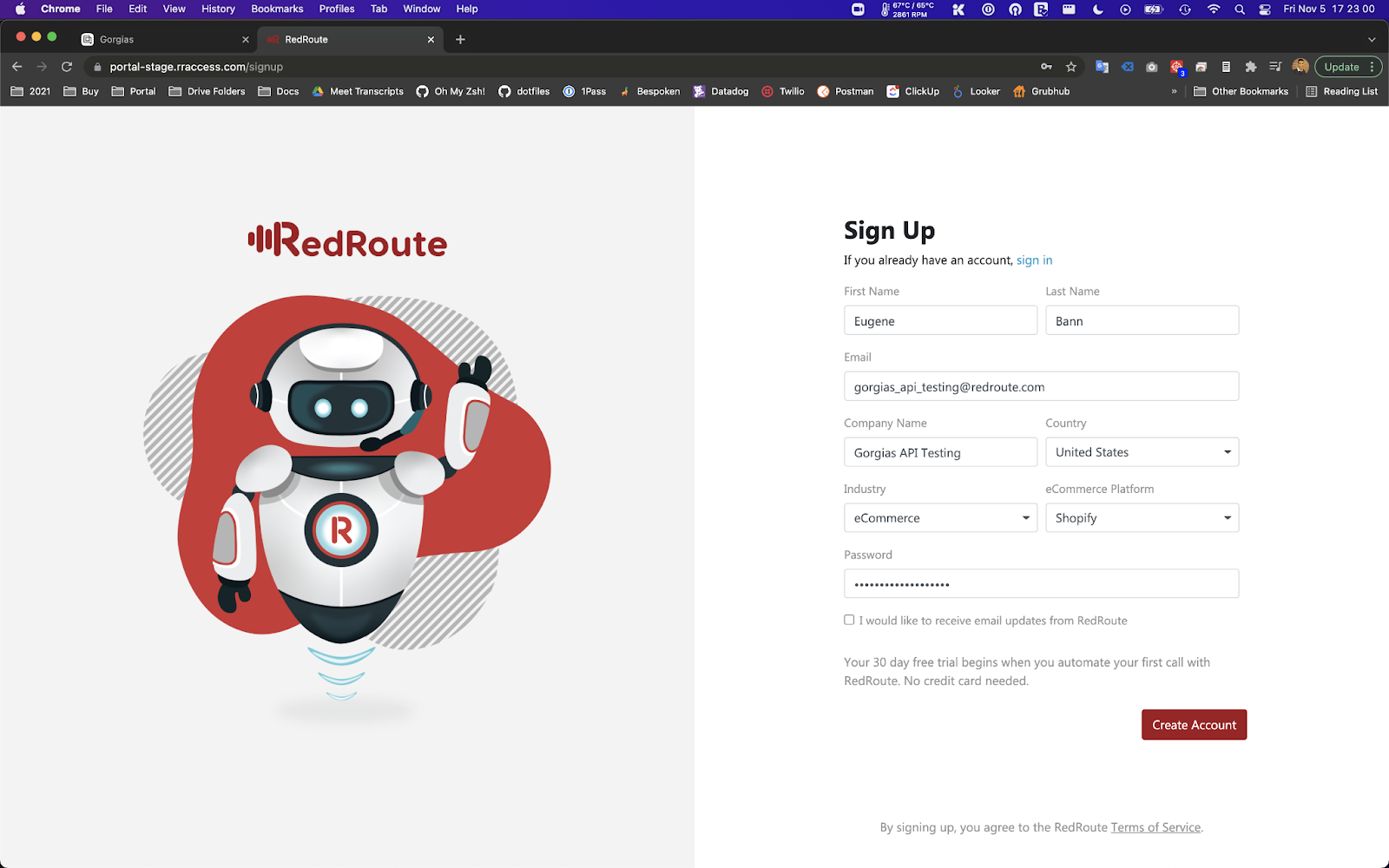
Task: Open Spotlight search in the menu bar
Action: (1240, 9)
